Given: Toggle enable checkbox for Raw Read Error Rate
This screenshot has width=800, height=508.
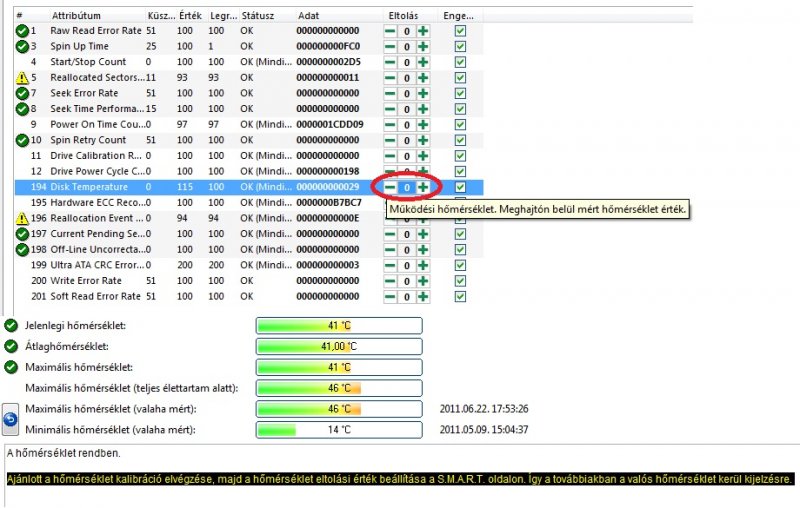Looking at the screenshot, I should click(460, 31).
